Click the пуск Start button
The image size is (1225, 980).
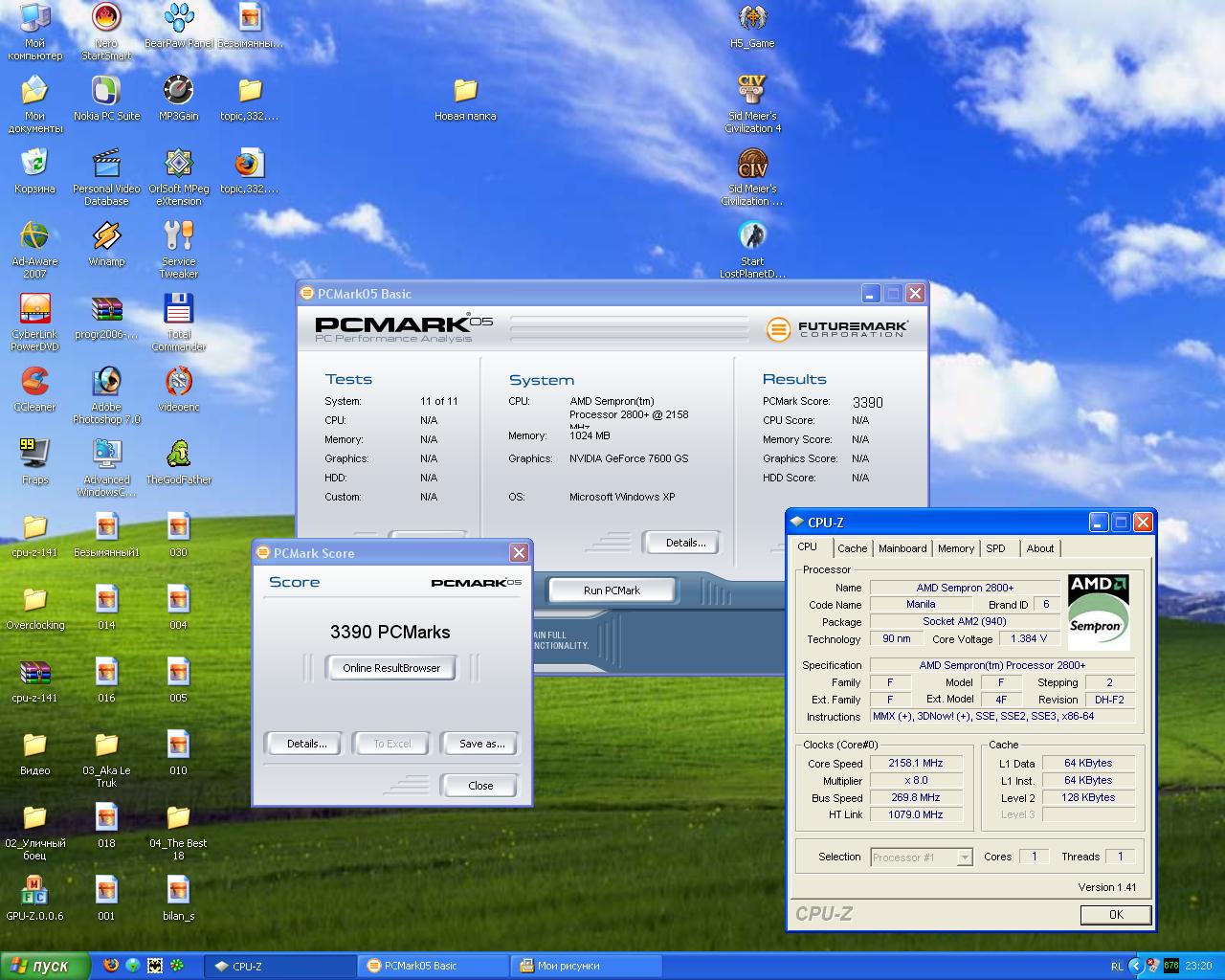pos(46,966)
